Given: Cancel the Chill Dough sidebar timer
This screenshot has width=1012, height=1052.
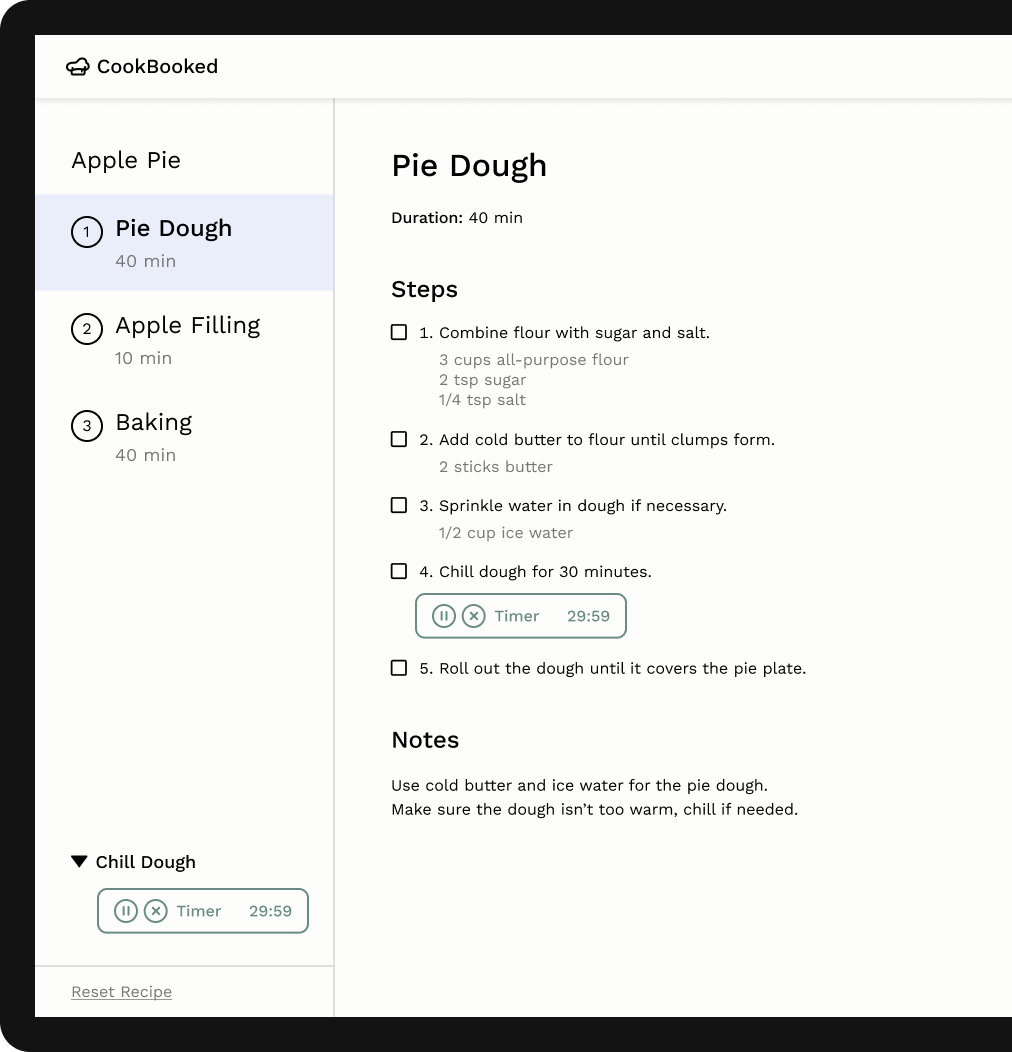Looking at the screenshot, I should (x=156, y=911).
